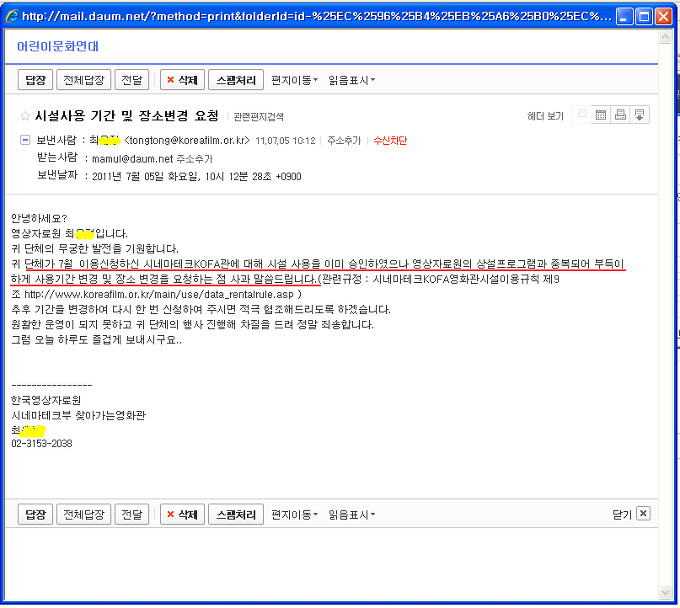Click recipient address mamul@daum.net
The height and width of the screenshot is (608, 680).
click(x=132, y=159)
